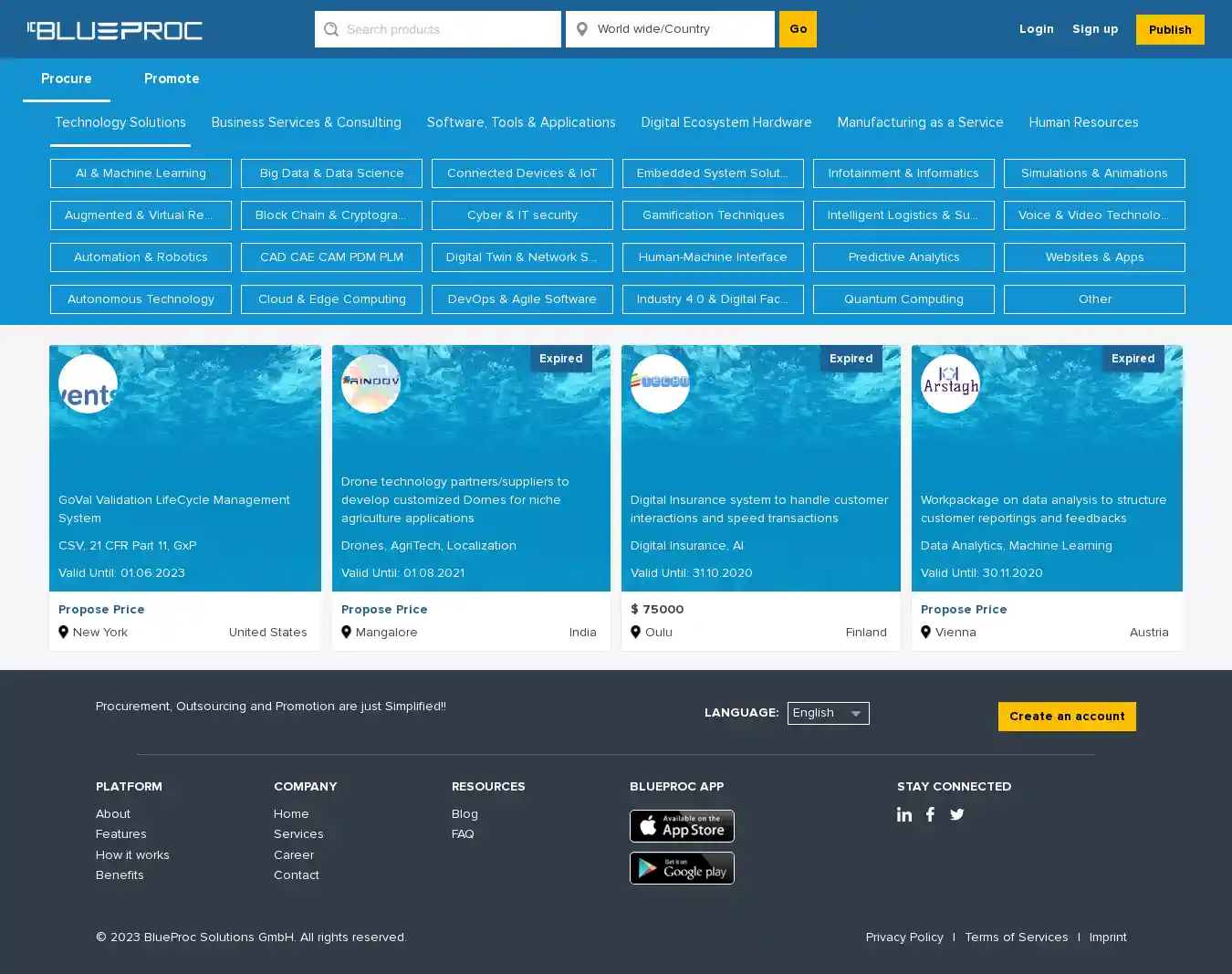Open the Facebook social icon
The image size is (1232, 974).
[930, 814]
